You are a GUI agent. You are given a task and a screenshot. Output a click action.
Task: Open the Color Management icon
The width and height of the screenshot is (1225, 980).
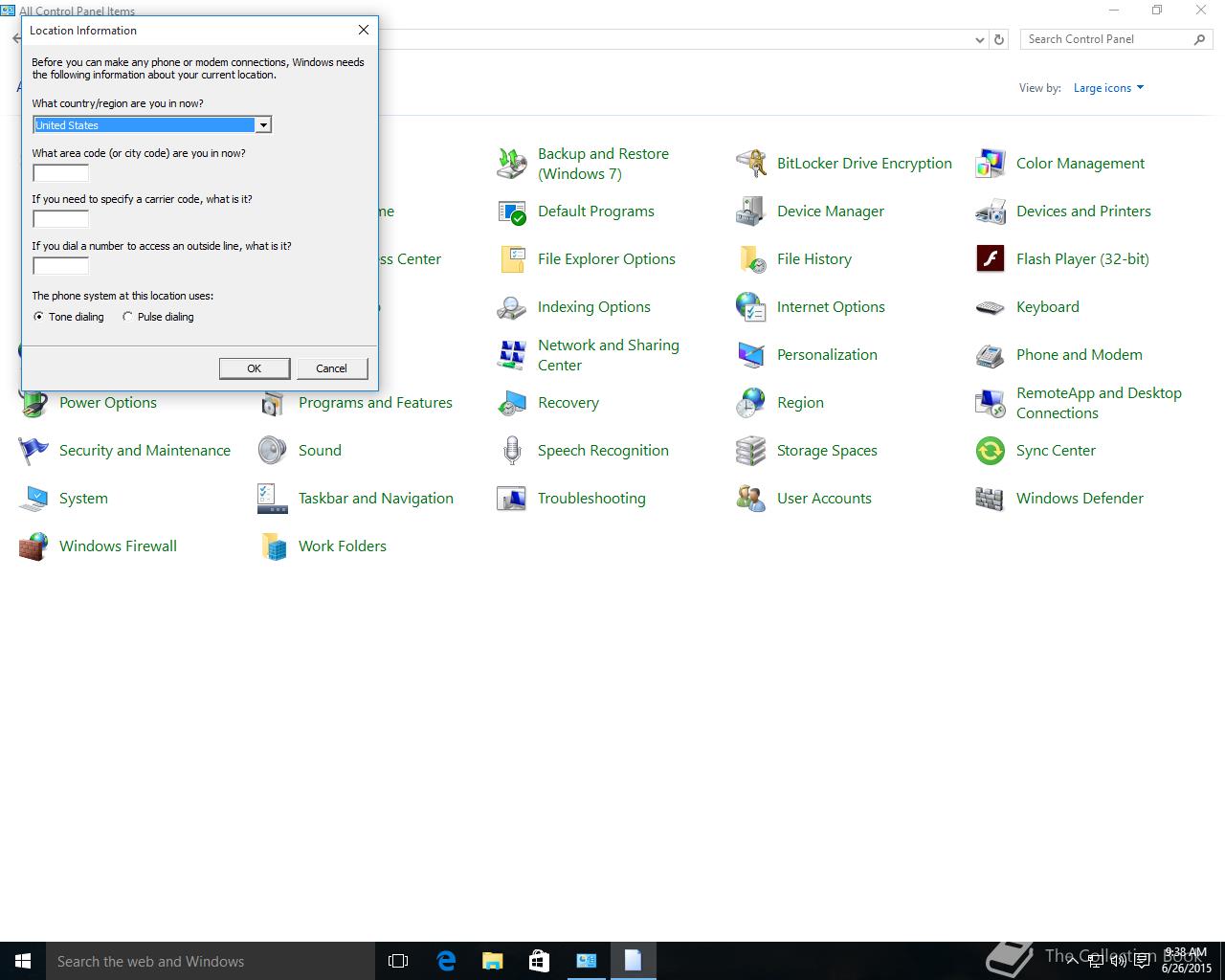pos(991,164)
